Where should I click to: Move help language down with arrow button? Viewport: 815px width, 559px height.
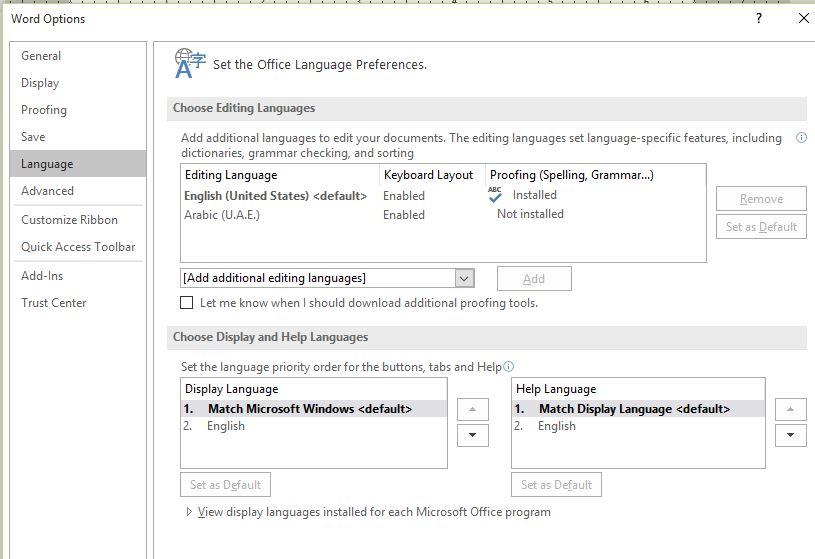point(790,435)
